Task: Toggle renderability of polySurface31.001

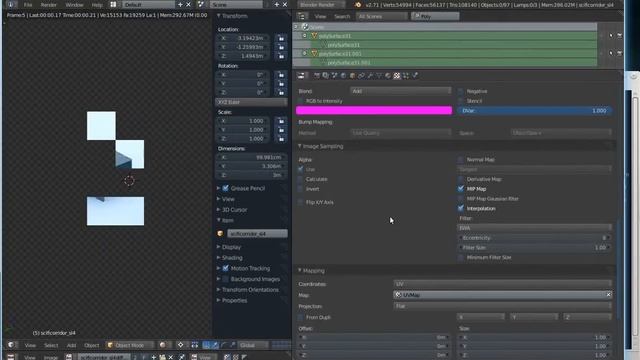Action: point(620,53)
